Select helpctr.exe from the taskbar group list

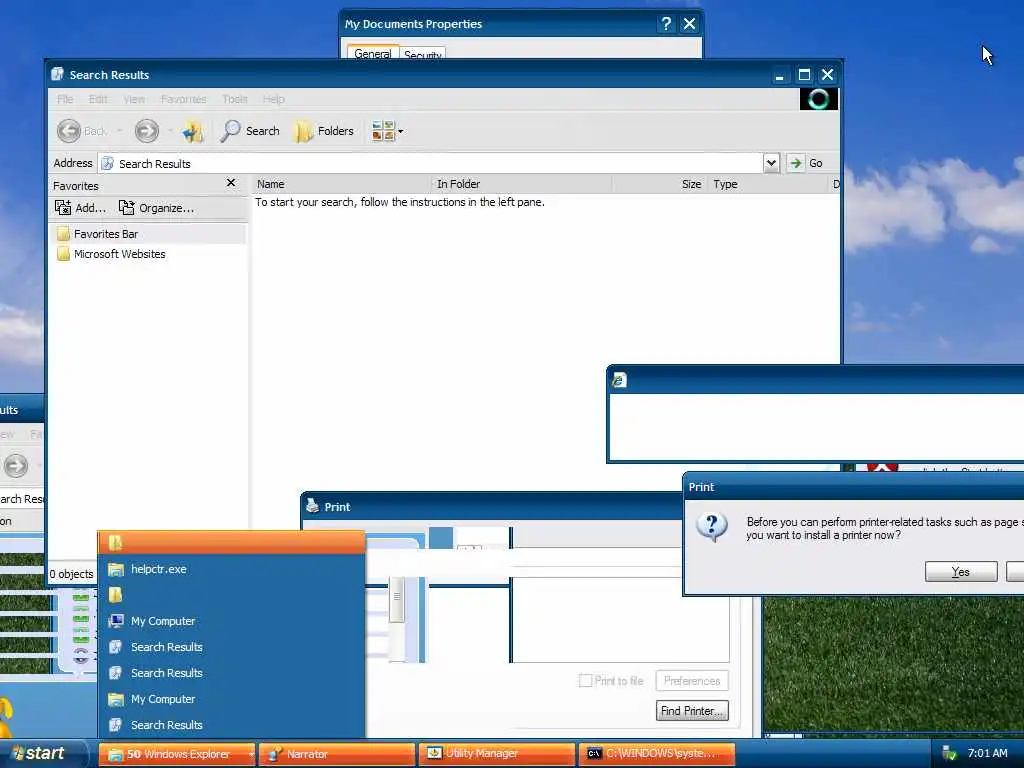tap(231, 569)
